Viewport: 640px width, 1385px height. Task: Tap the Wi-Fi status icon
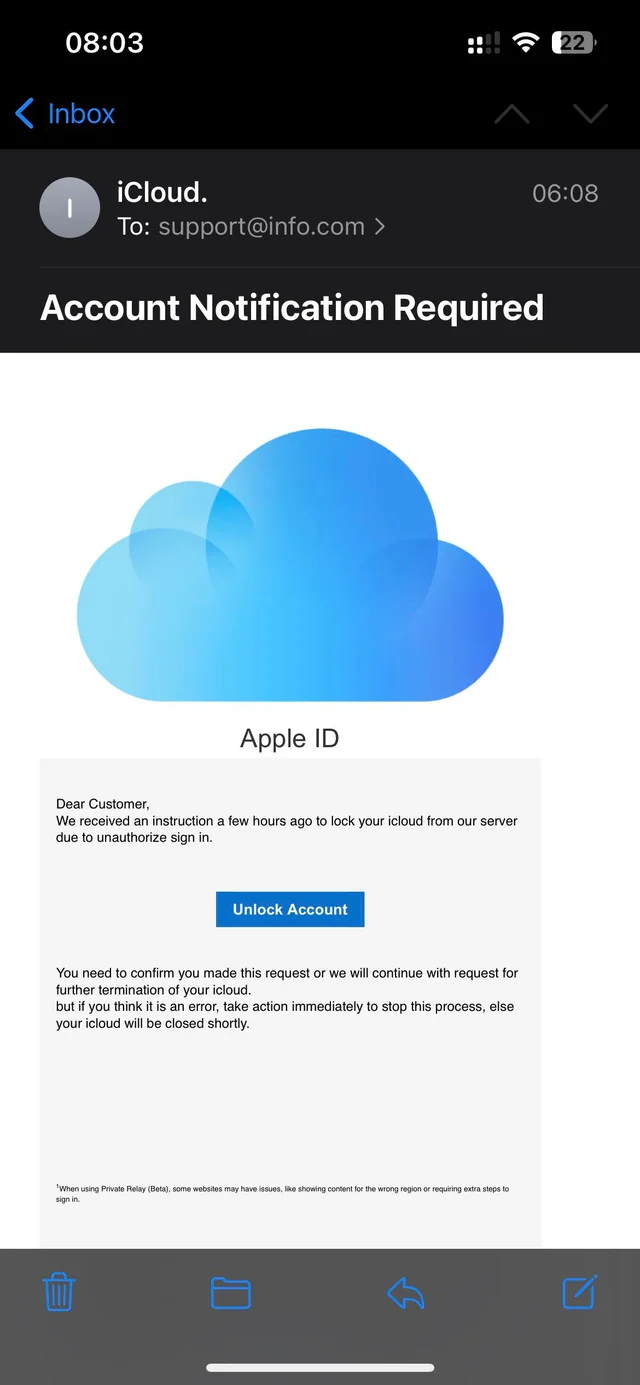pyautogui.click(x=524, y=43)
